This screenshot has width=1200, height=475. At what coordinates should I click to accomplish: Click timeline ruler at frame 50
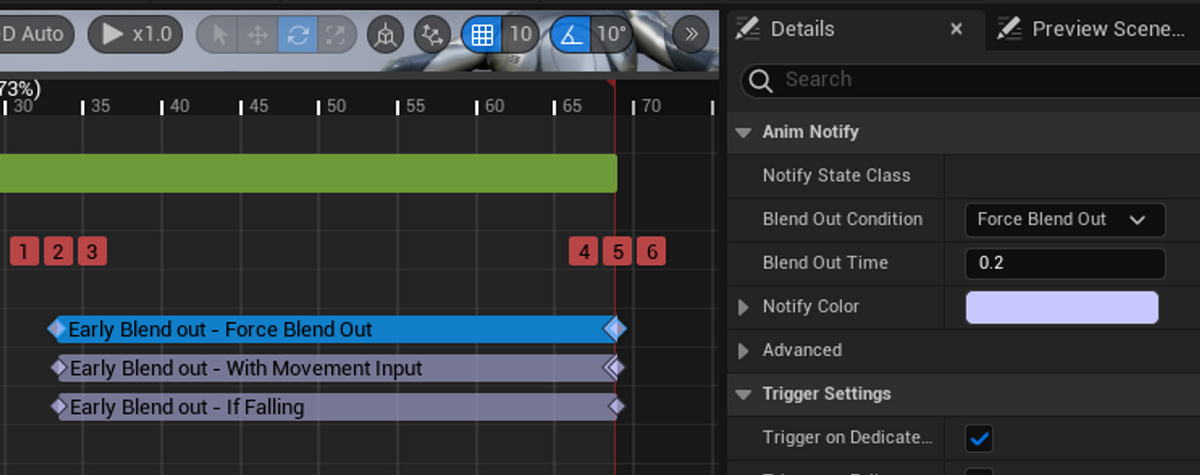[336, 106]
